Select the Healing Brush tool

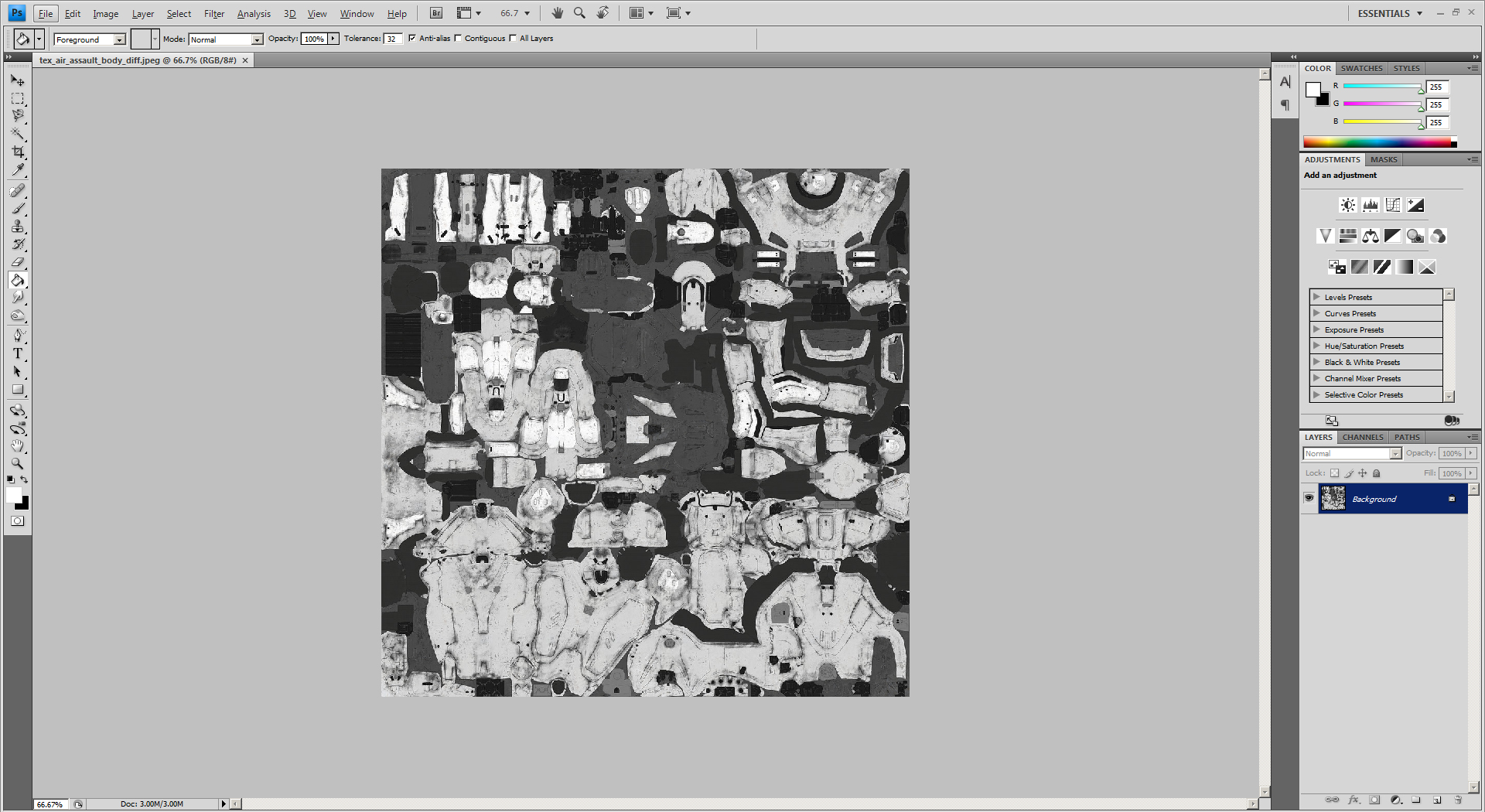coord(17,190)
